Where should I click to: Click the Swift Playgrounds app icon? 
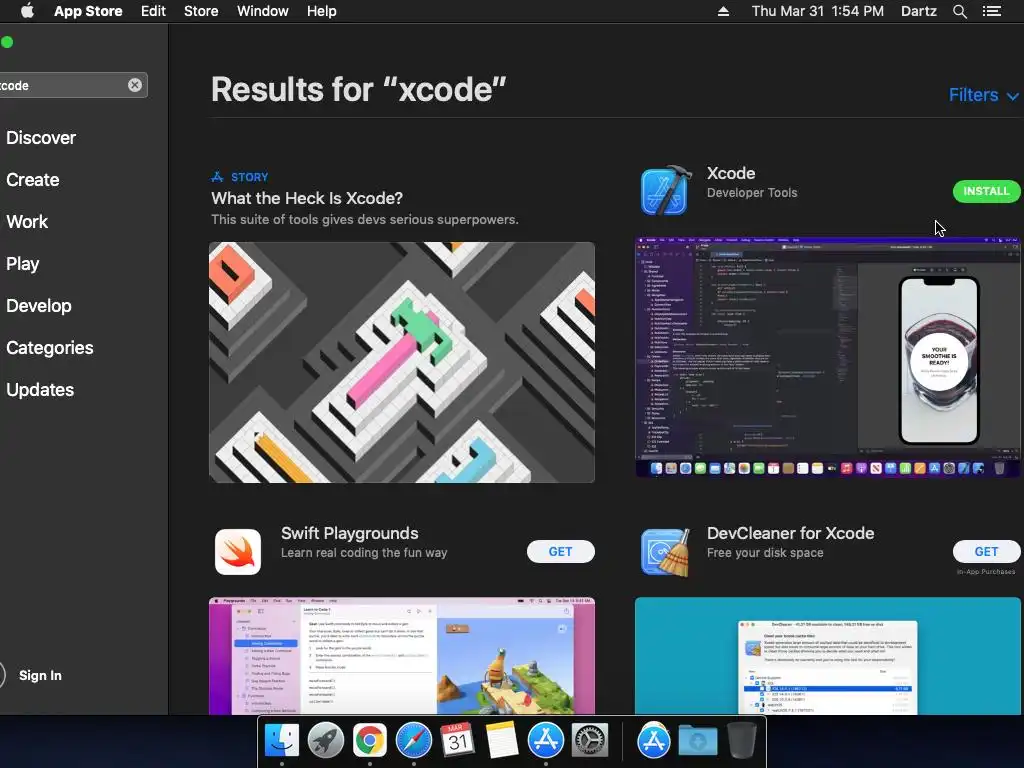click(x=238, y=552)
